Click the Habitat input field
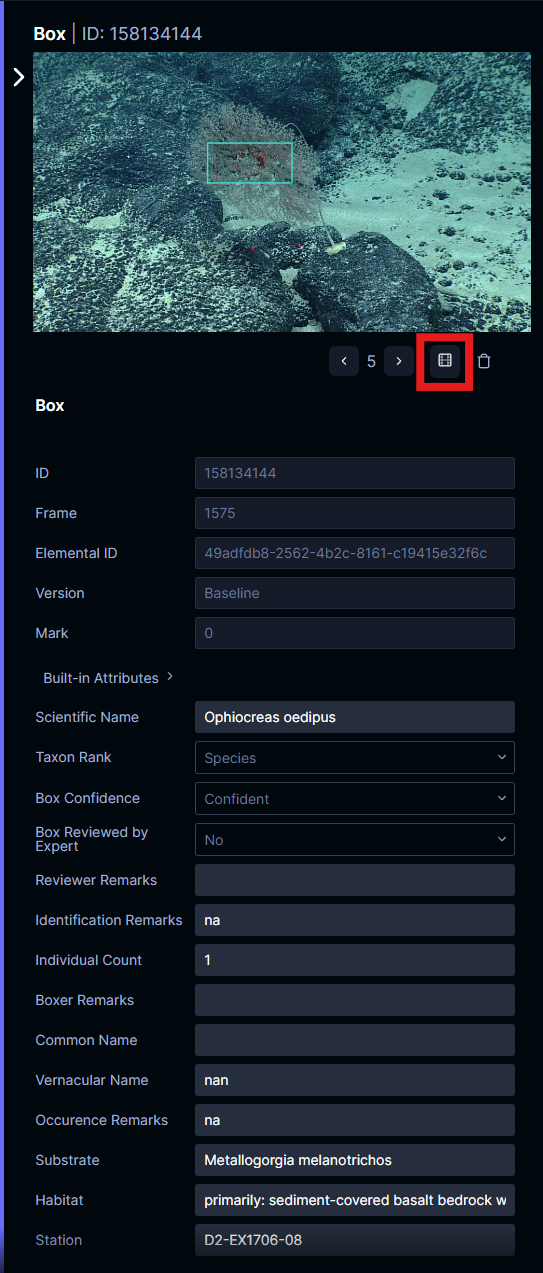 tap(355, 1200)
